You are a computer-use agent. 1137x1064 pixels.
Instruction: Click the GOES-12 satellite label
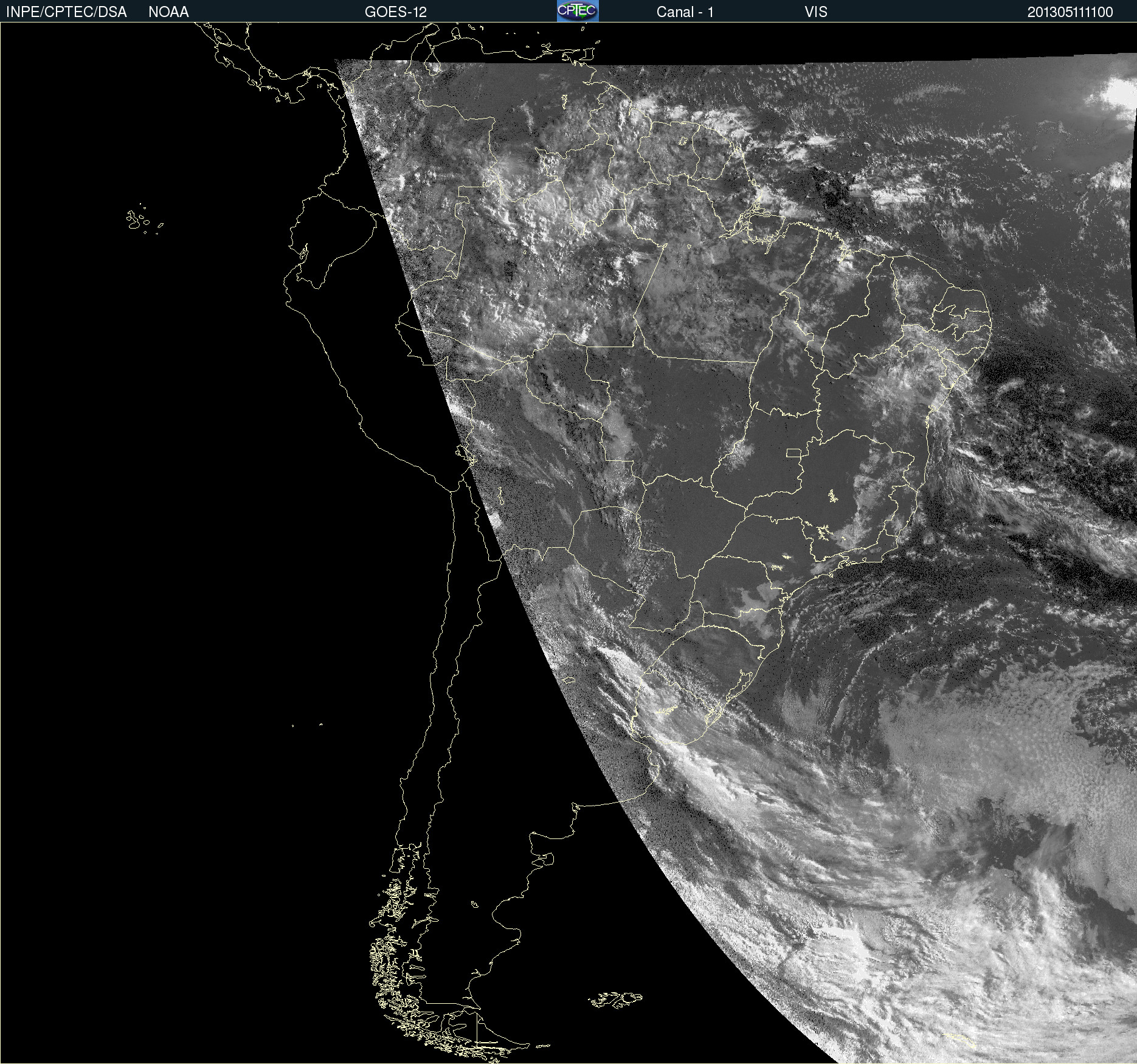(396, 12)
